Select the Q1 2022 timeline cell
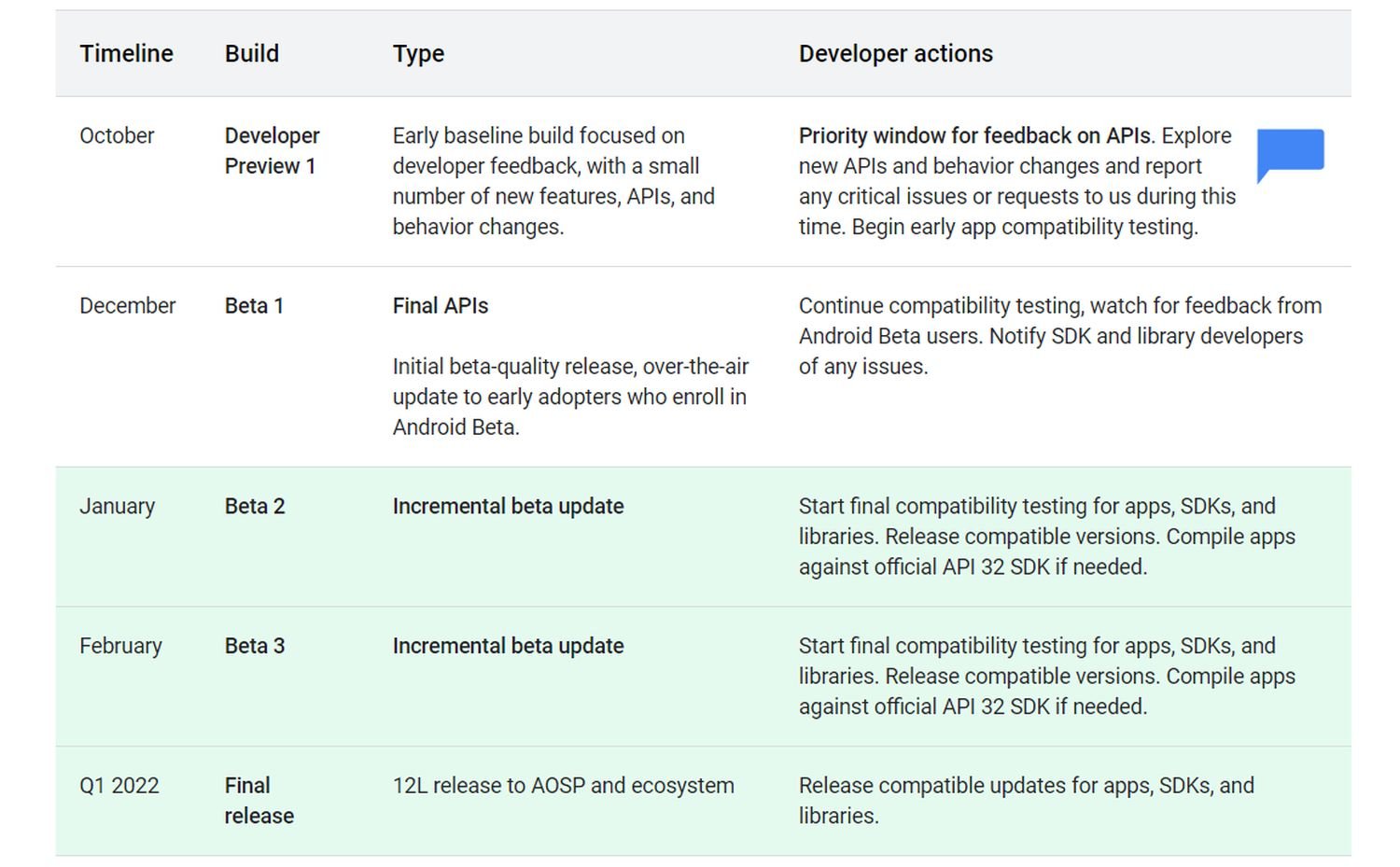1400x867 pixels. (x=119, y=786)
